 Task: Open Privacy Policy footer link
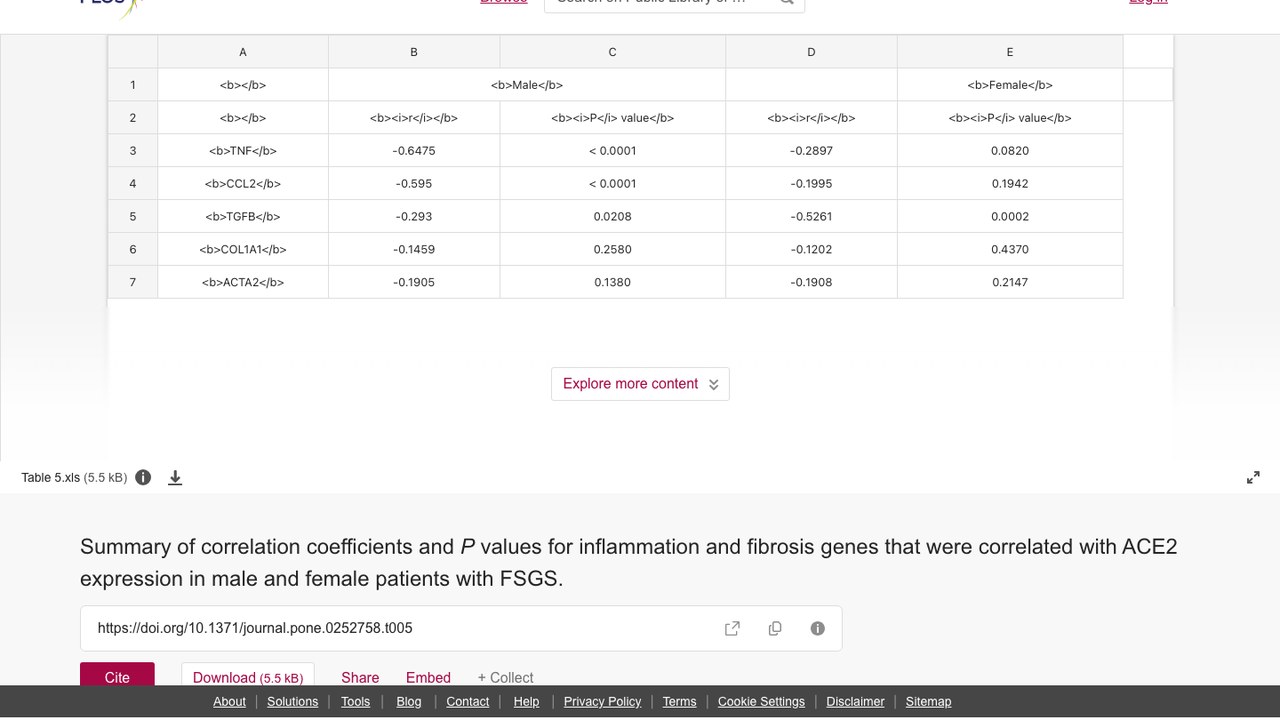602,701
